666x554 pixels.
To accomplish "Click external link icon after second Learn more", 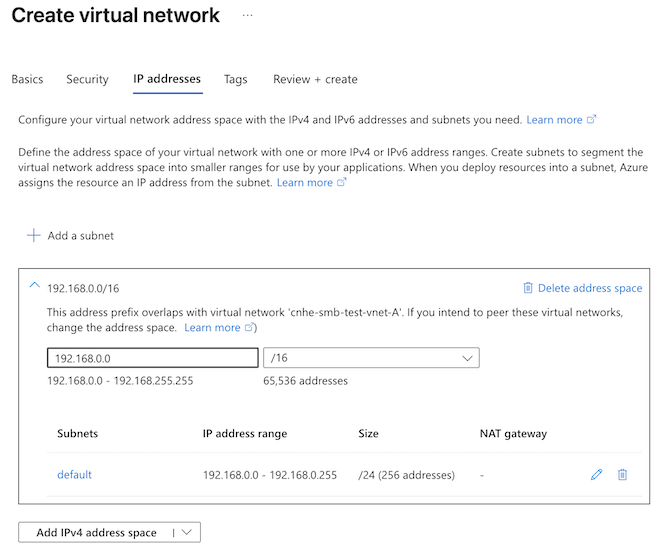I will (x=341, y=182).
